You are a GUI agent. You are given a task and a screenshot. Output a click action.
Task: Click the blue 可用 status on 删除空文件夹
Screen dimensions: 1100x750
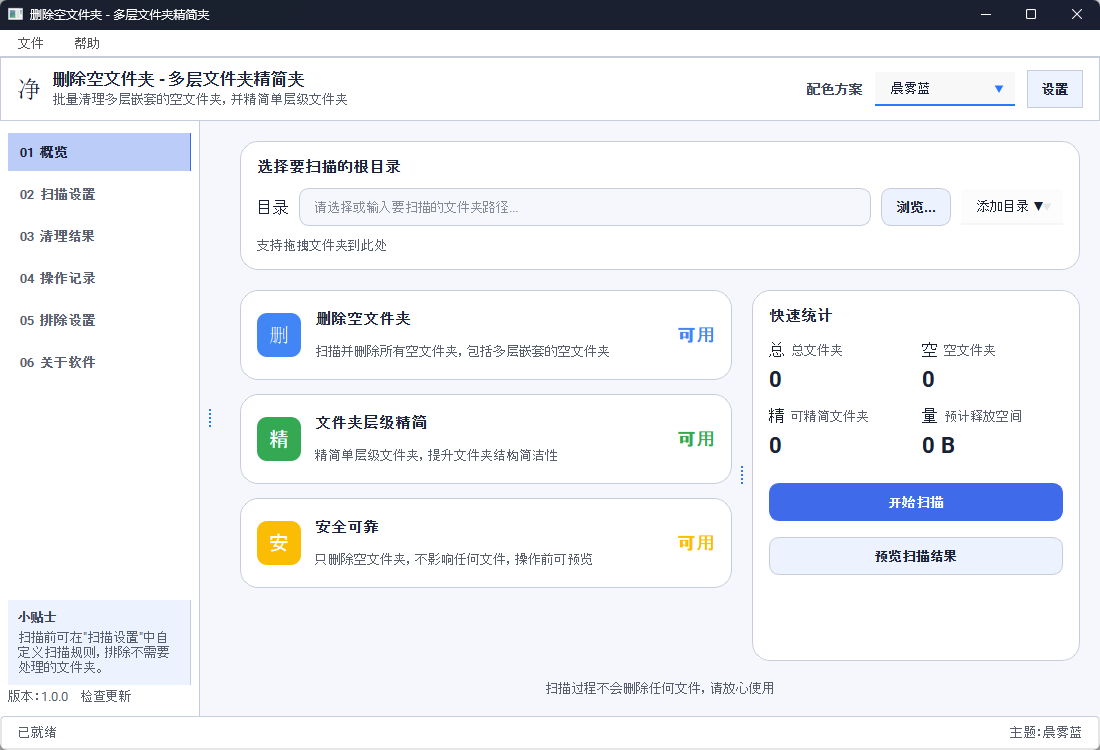(696, 335)
